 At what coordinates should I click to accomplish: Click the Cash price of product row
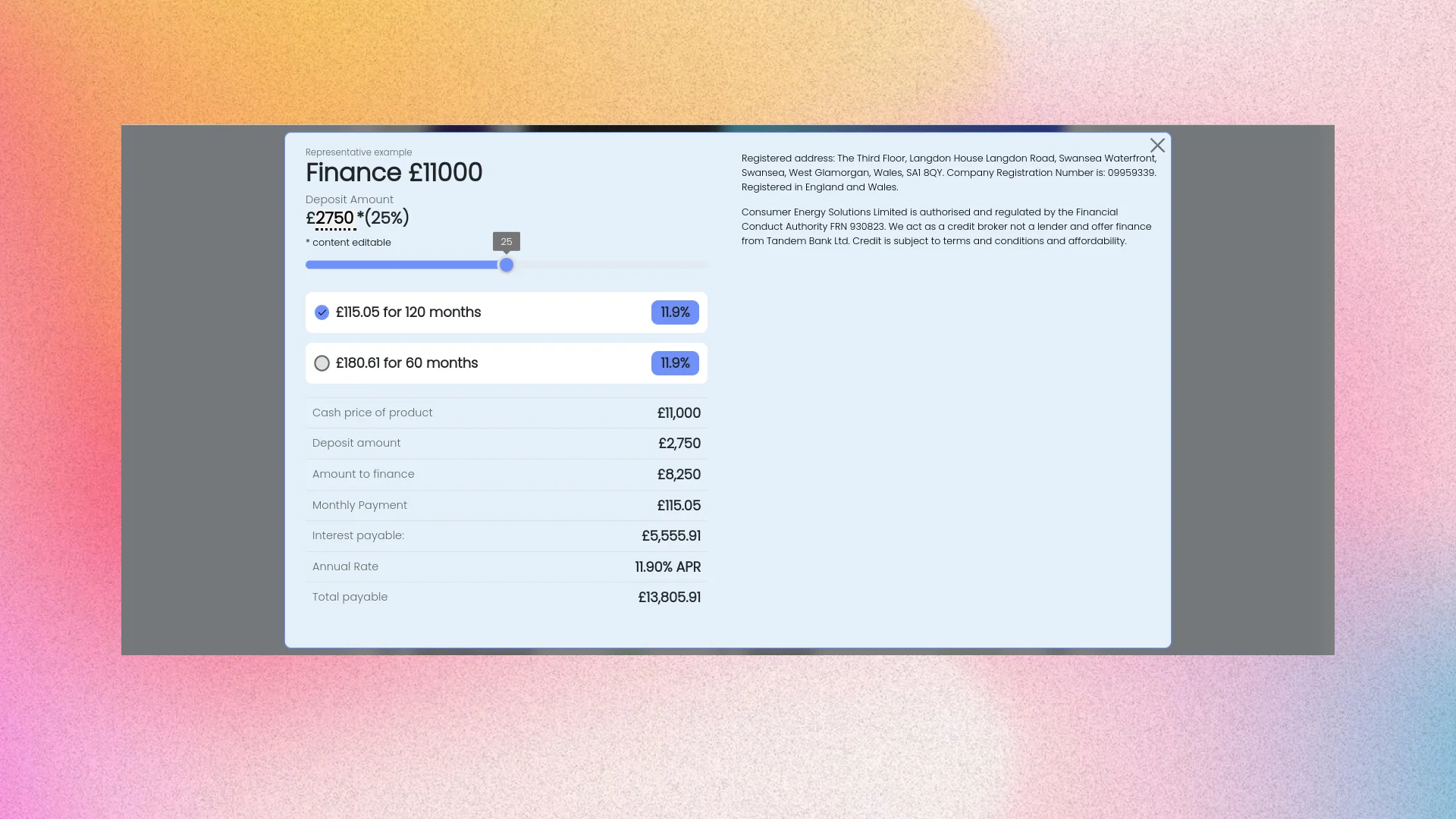[372, 413]
